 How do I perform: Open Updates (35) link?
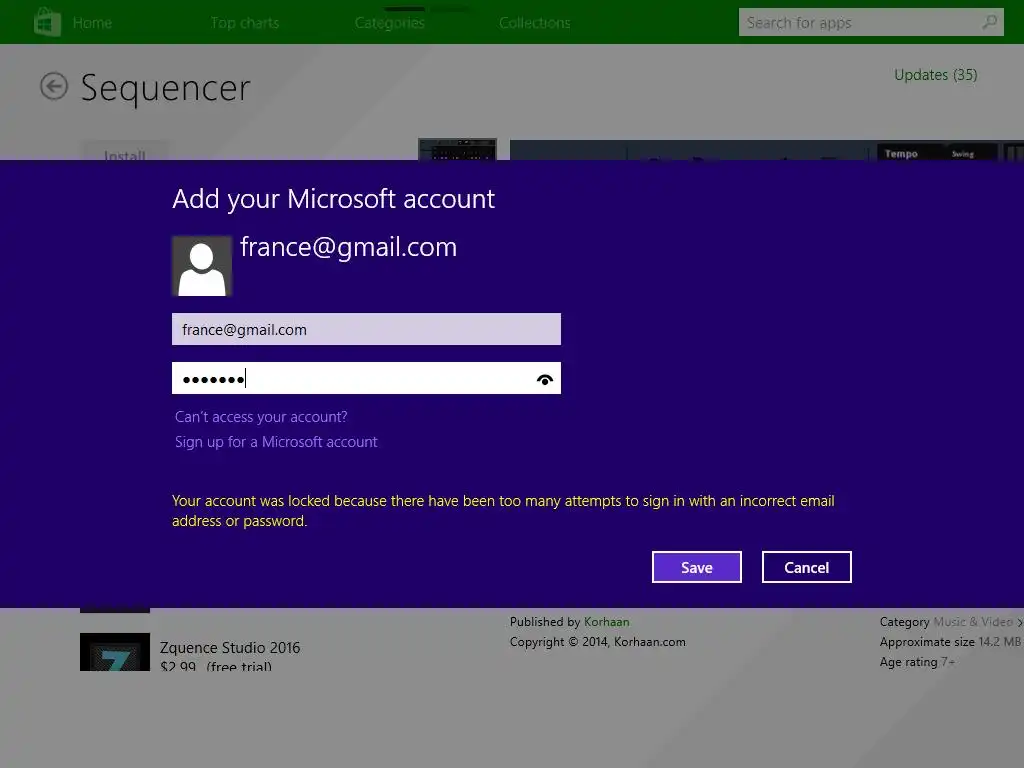935,75
